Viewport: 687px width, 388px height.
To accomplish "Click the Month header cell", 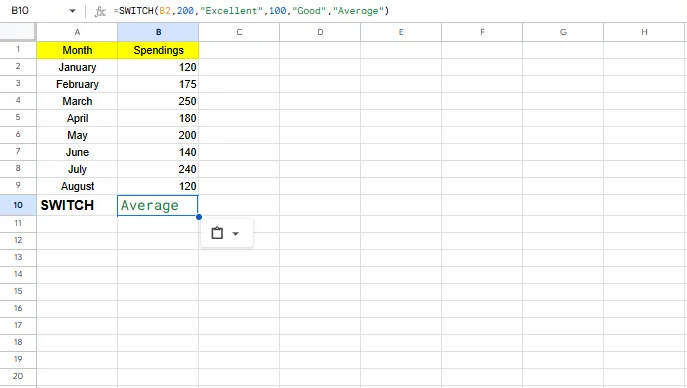I will click(77, 50).
